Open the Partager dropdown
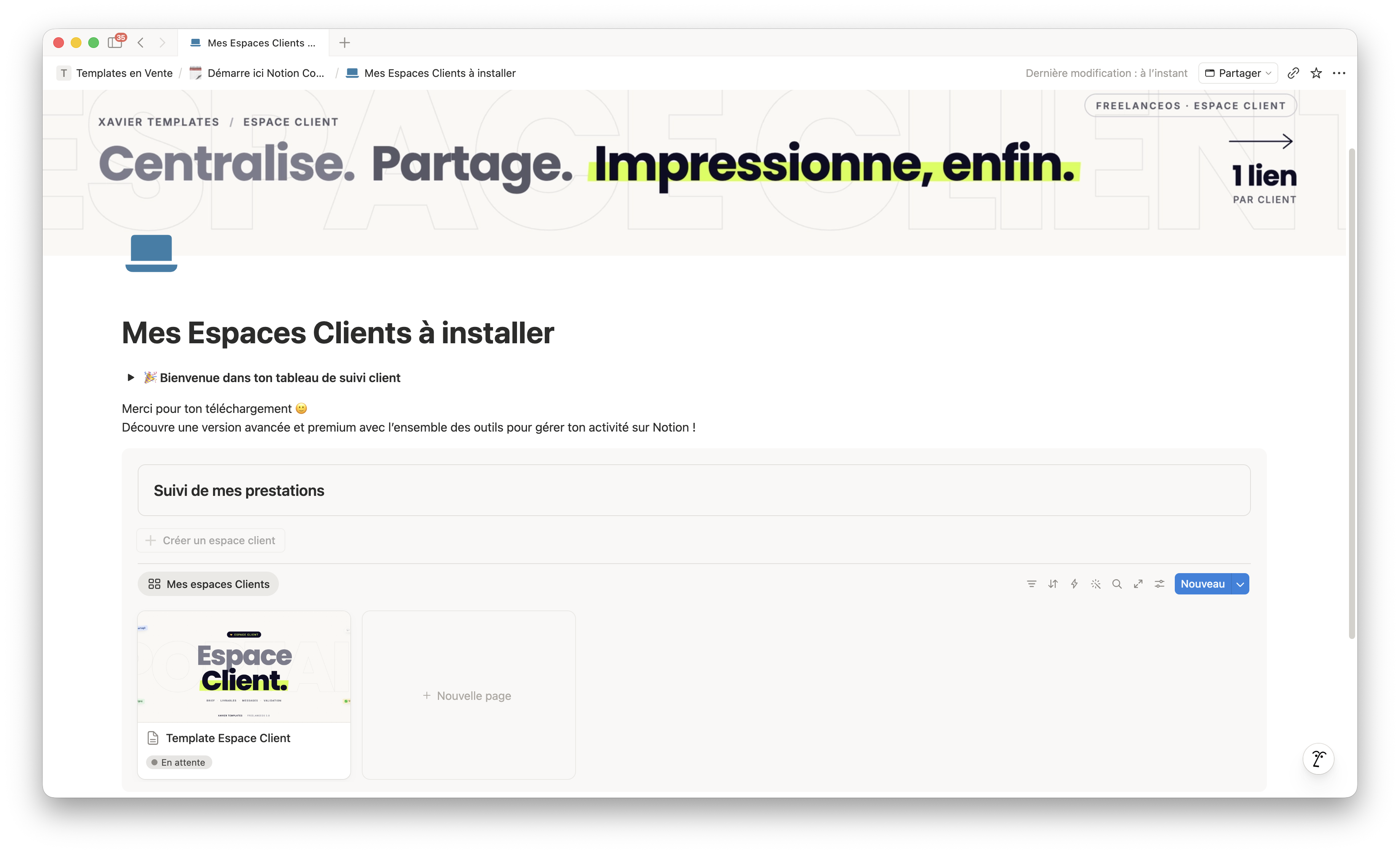 pos(1238,73)
